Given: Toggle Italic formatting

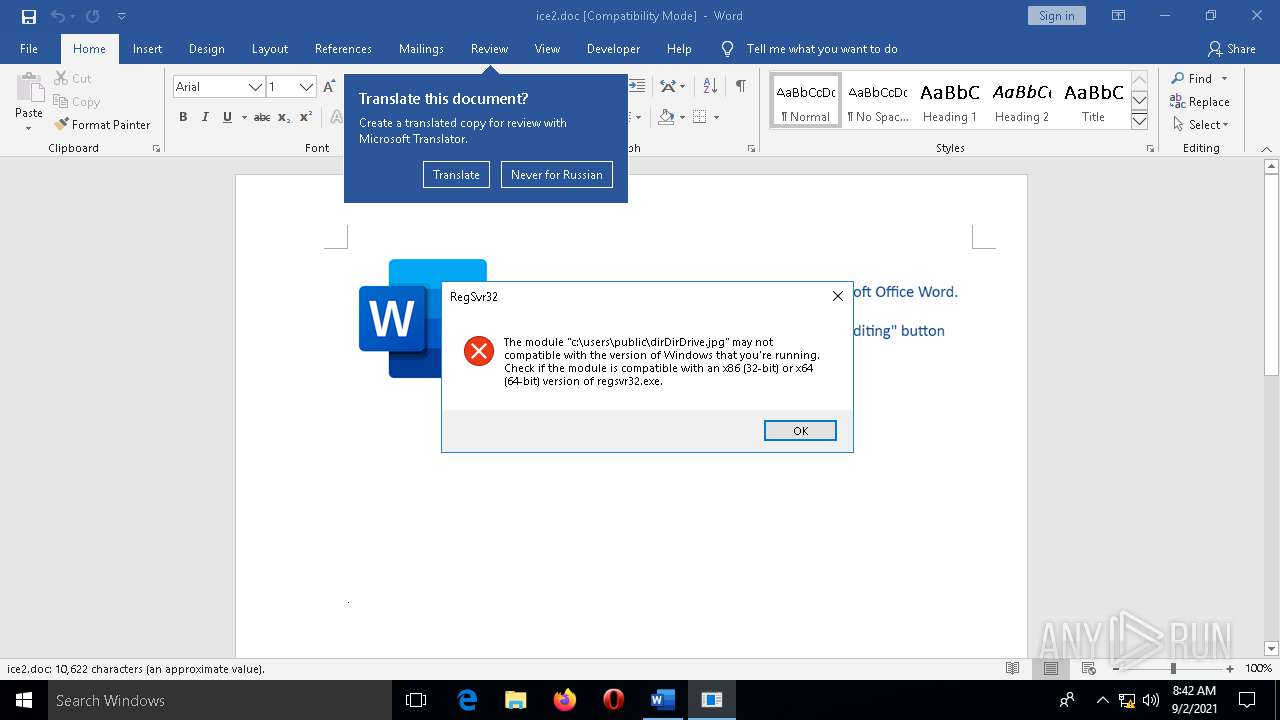Looking at the screenshot, I should tap(205, 117).
